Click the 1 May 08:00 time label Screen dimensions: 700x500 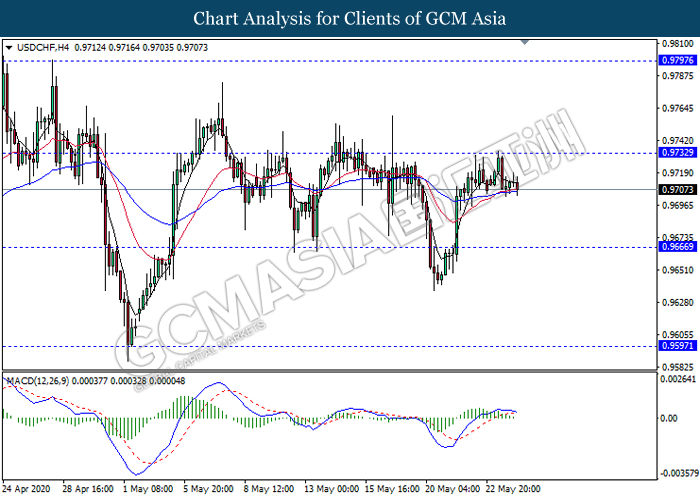point(148,489)
